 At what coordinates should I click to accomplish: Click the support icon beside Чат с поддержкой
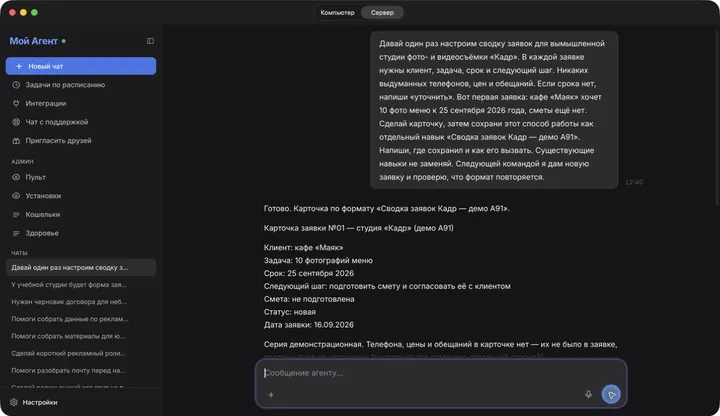tap(16, 122)
